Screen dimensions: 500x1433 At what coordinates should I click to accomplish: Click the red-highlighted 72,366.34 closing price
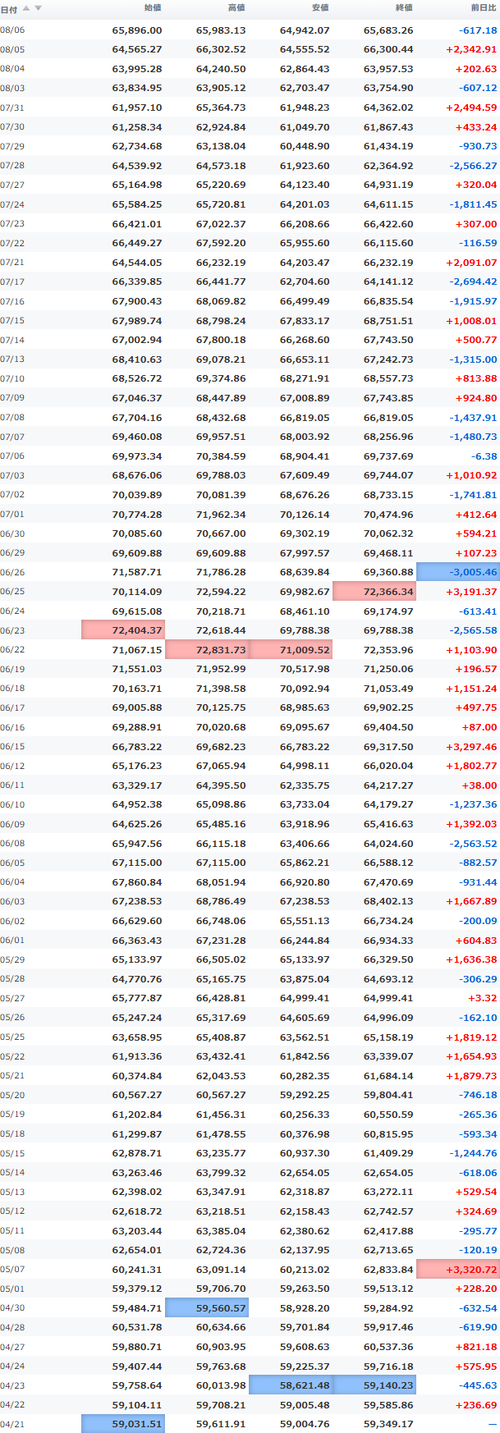click(x=374, y=591)
